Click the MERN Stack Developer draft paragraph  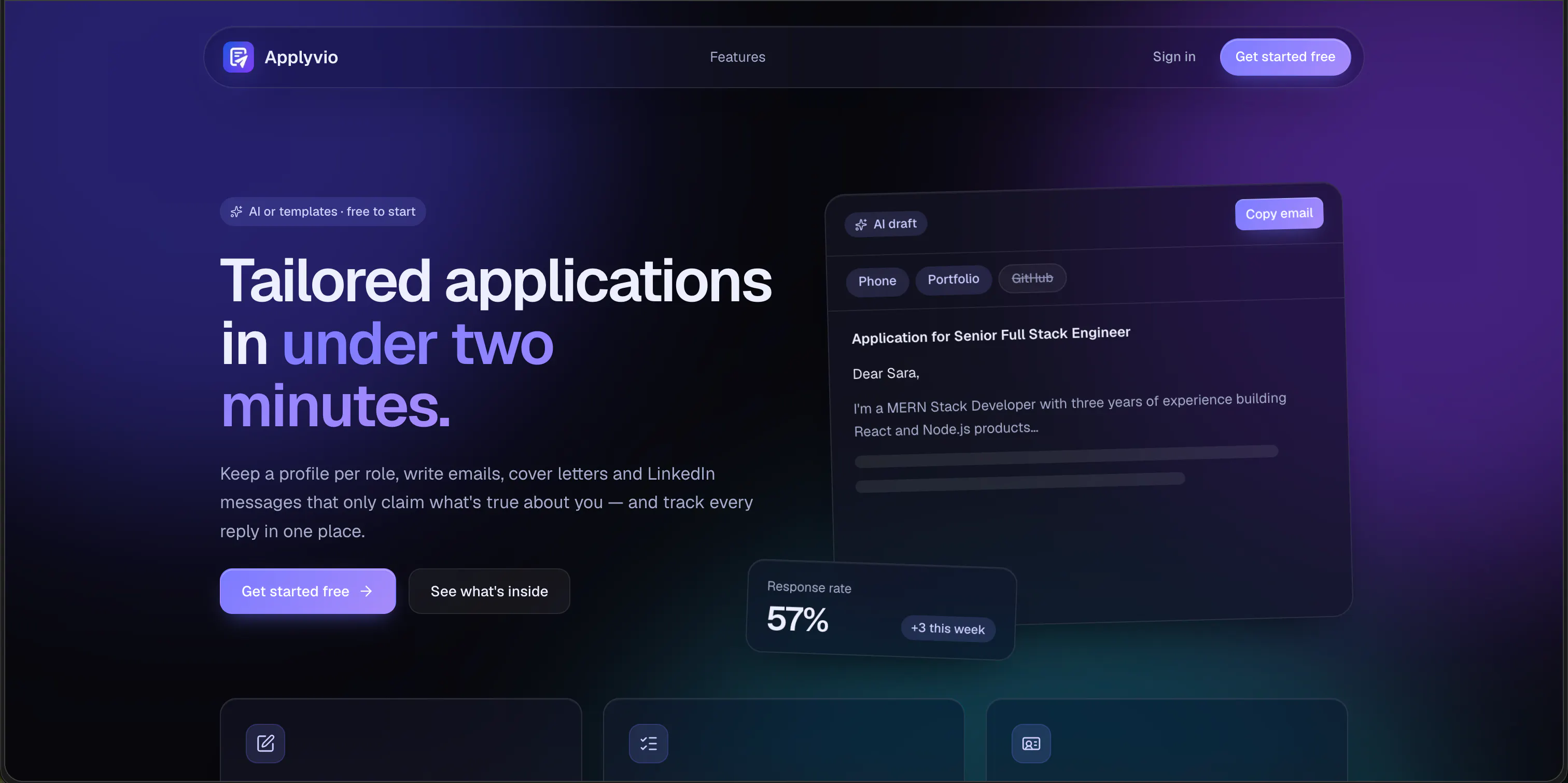[1070, 415]
